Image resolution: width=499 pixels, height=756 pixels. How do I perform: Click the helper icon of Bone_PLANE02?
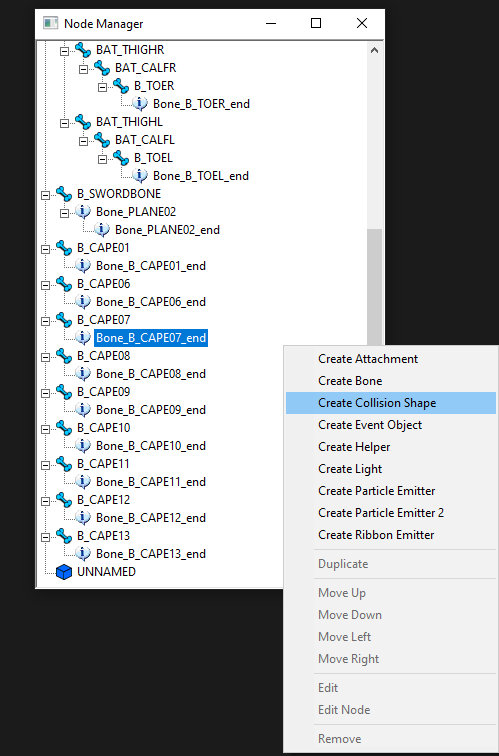pos(83,212)
